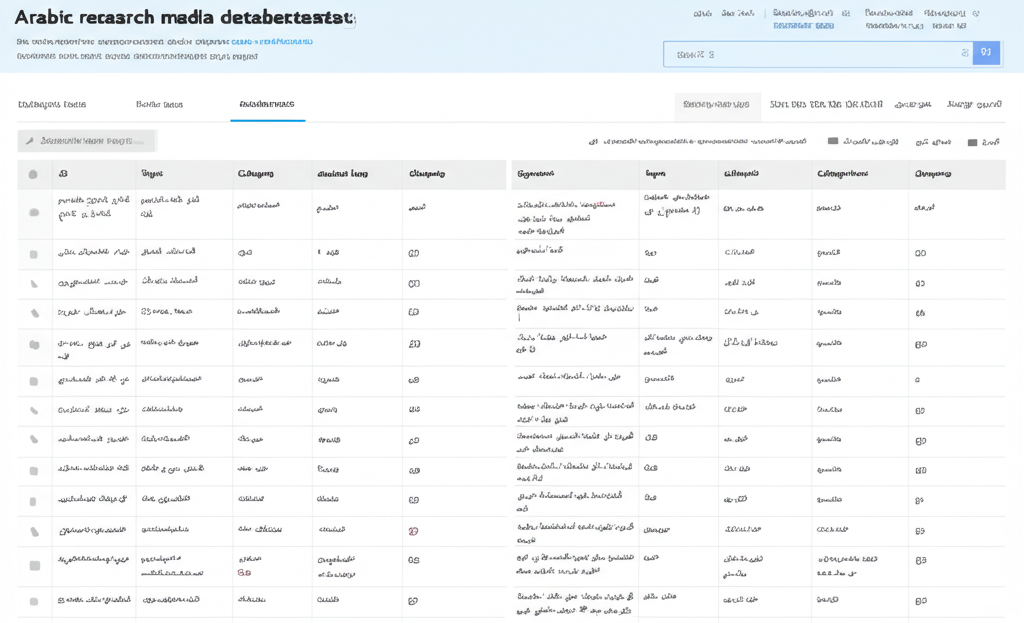The height and width of the screenshot is (623, 1024).
Task: Open the blue hyperlink in the header subtitle
Action: point(272,42)
